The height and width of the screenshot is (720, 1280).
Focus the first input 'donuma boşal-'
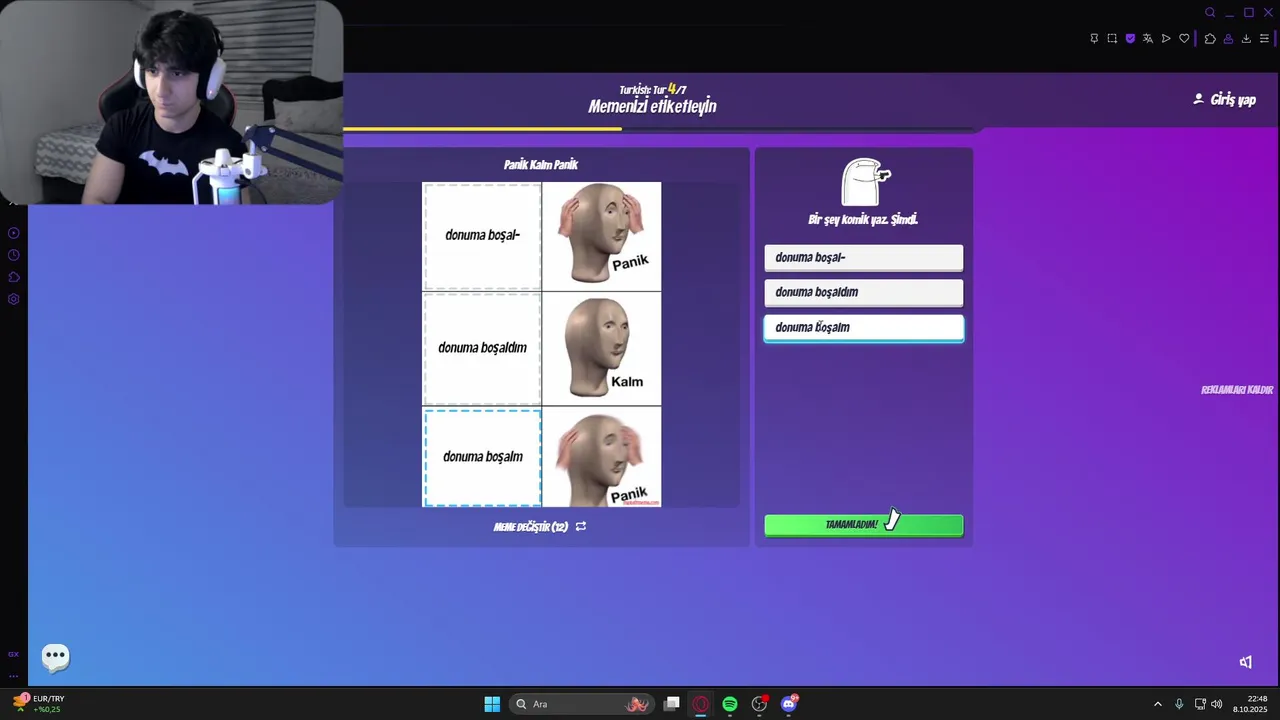pos(864,258)
